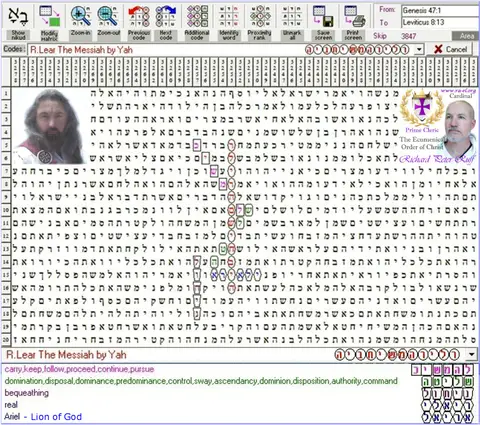Click the 'Codes:' label
480x425 pixels.
point(14,49)
